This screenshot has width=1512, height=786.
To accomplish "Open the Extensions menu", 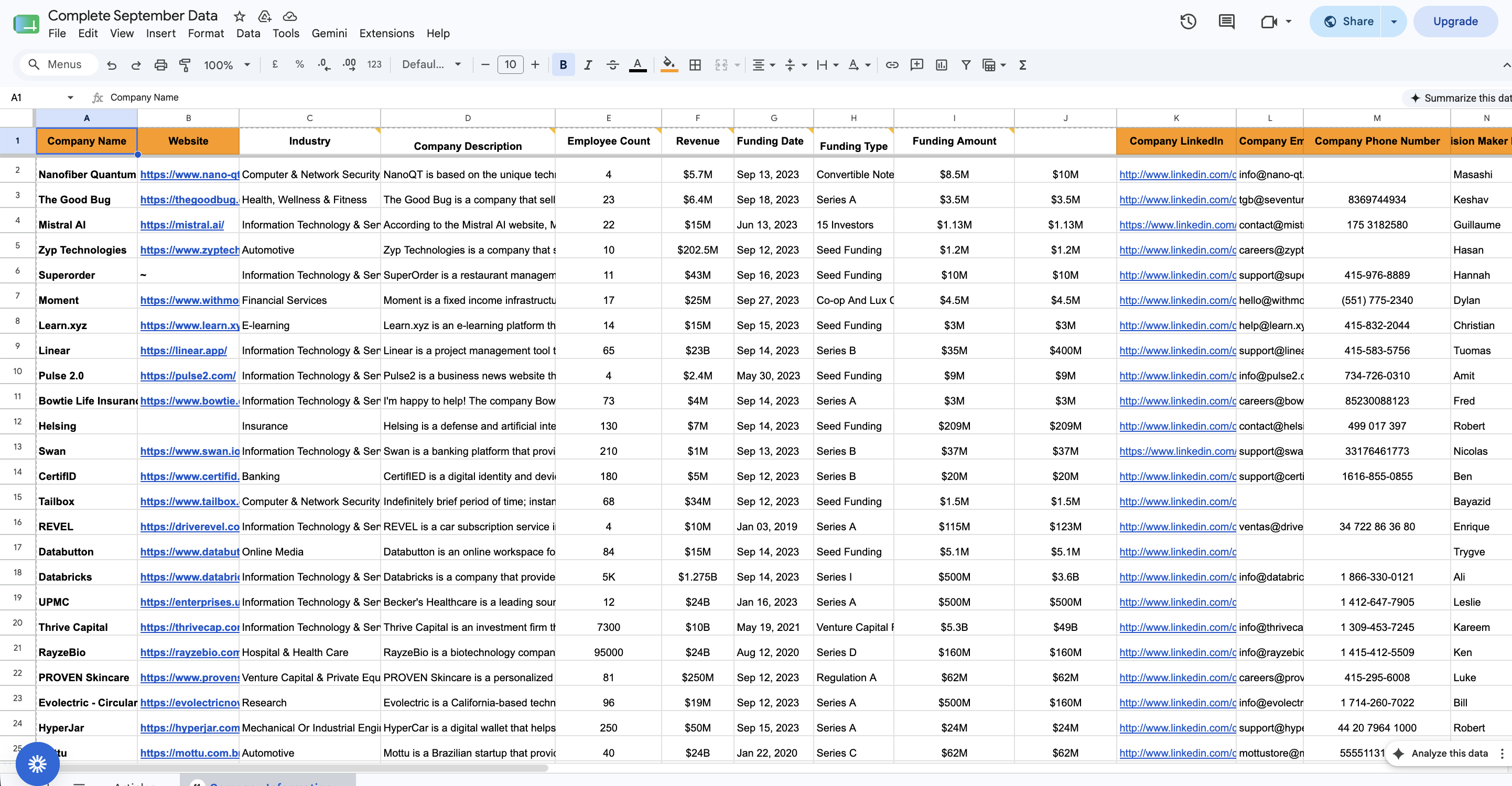I will click(386, 34).
